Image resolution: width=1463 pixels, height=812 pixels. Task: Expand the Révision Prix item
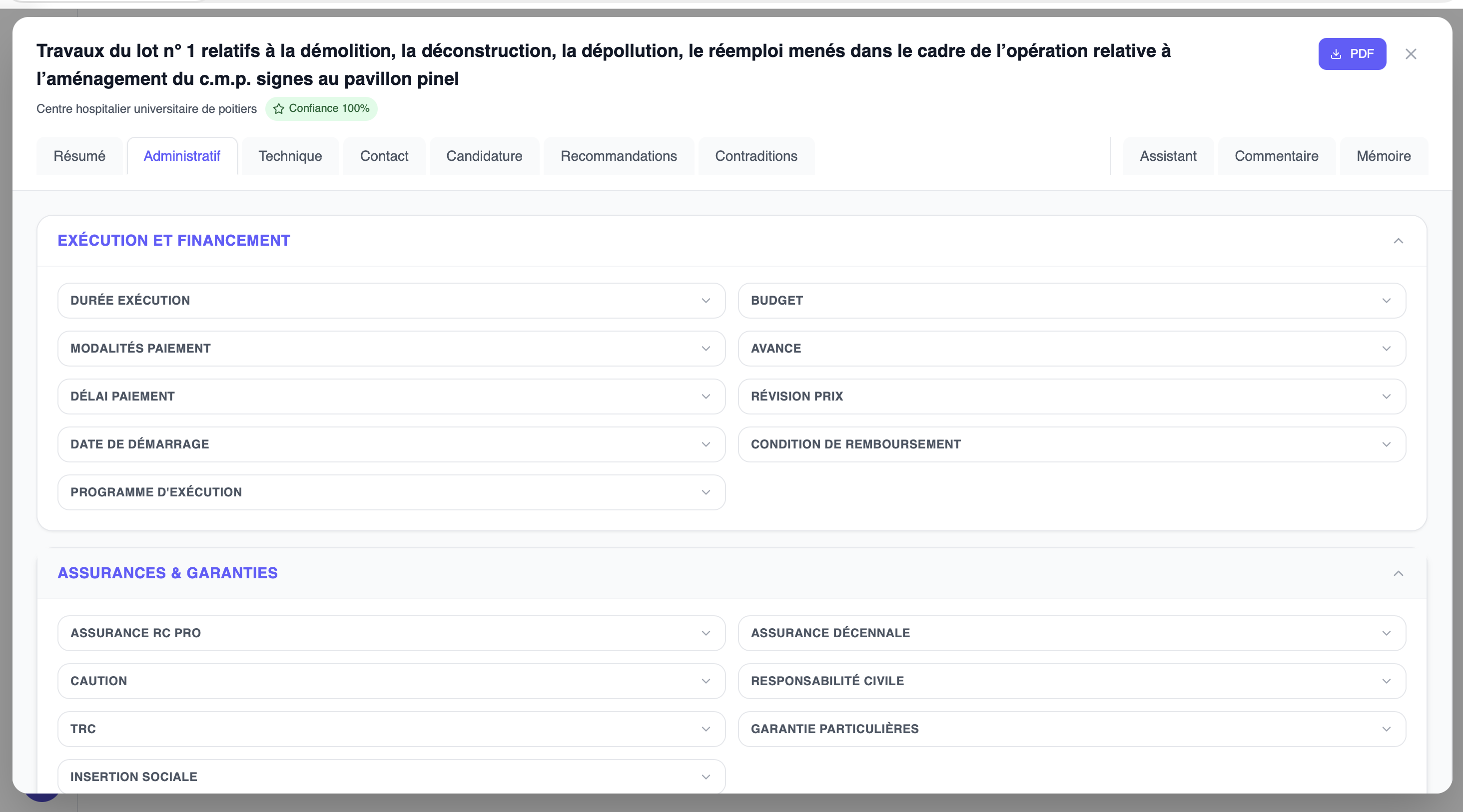1072,397
